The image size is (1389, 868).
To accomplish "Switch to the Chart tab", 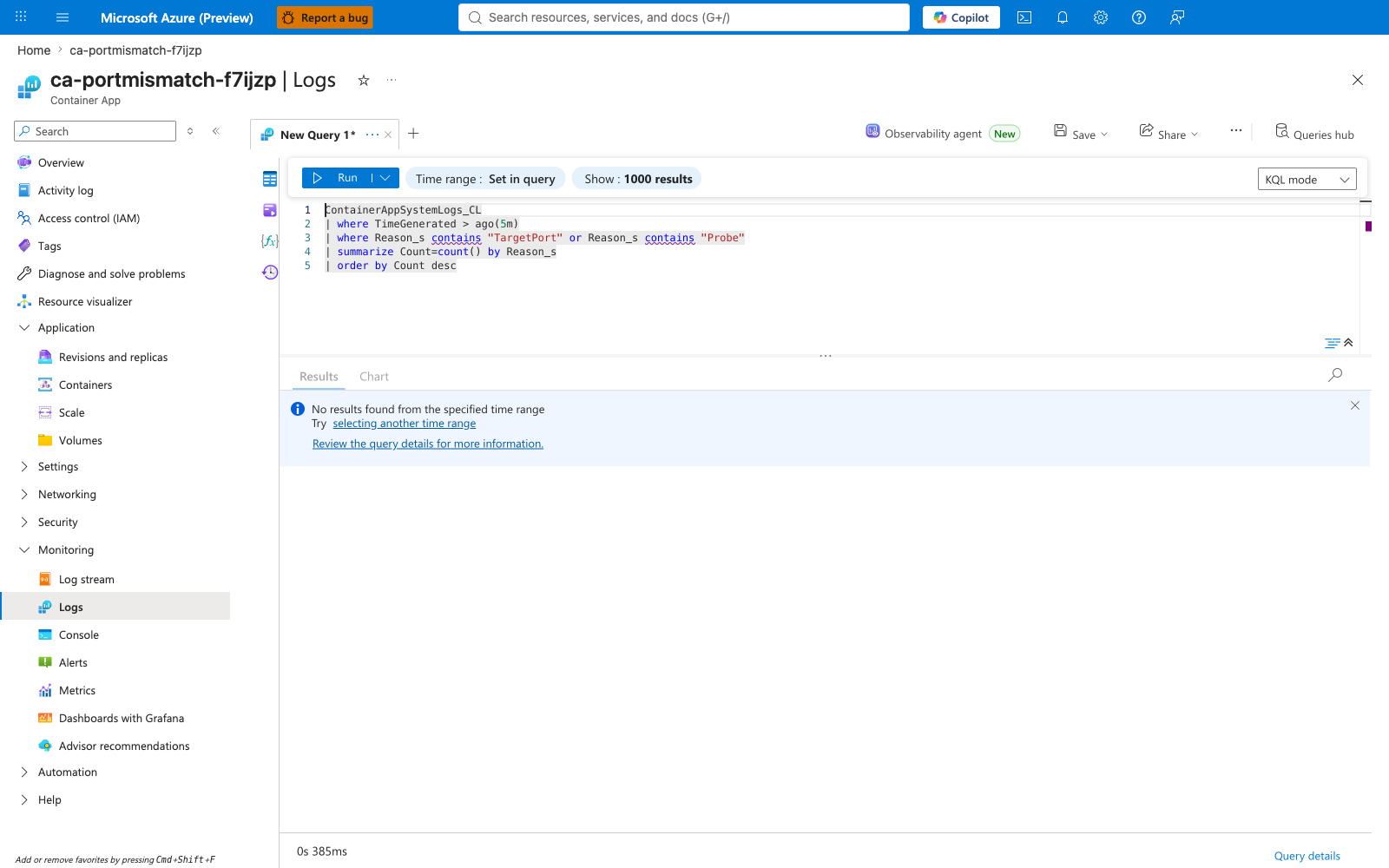I will click(374, 377).
